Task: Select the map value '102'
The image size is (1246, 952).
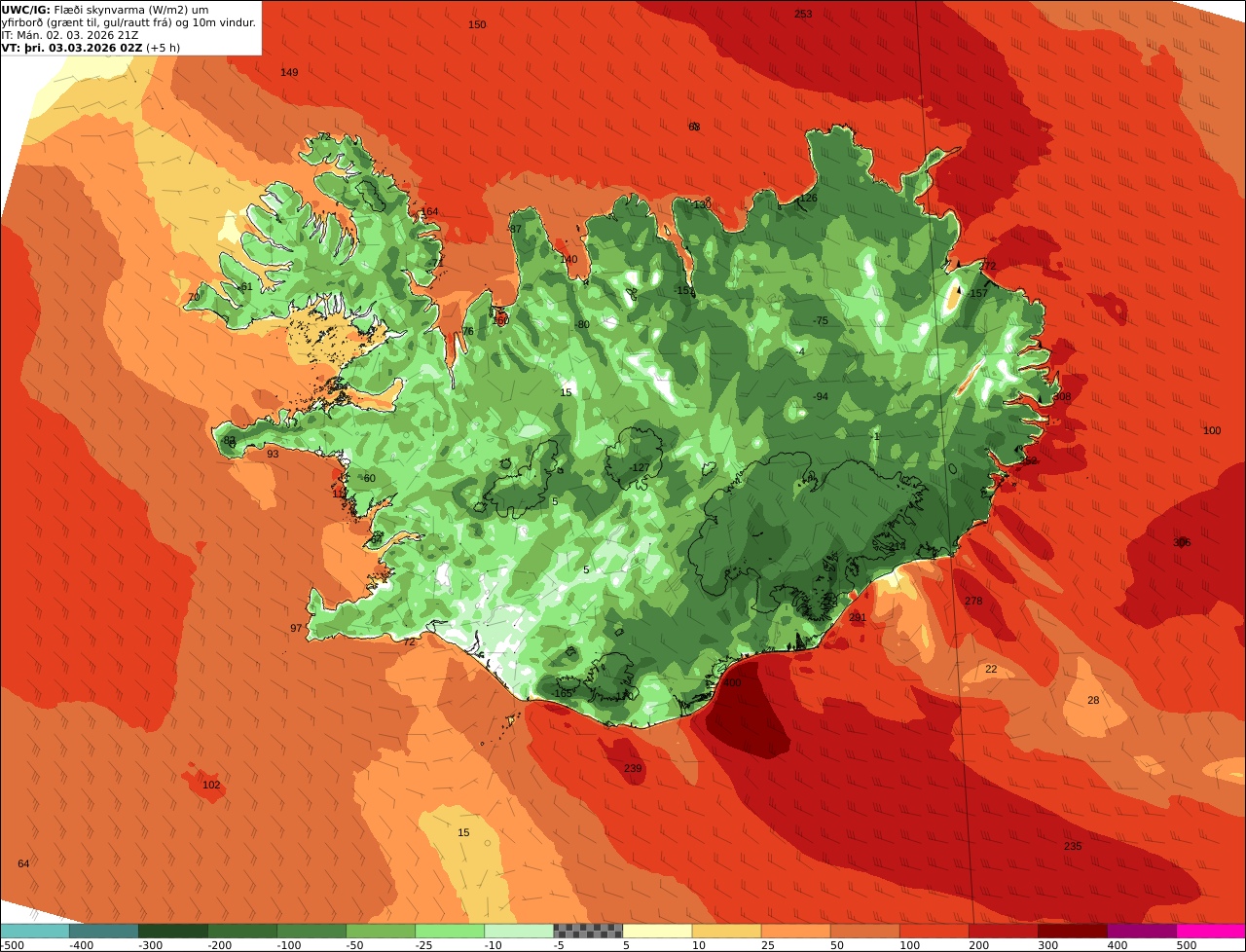Action: pyautogui.click(x=211, y=786)
